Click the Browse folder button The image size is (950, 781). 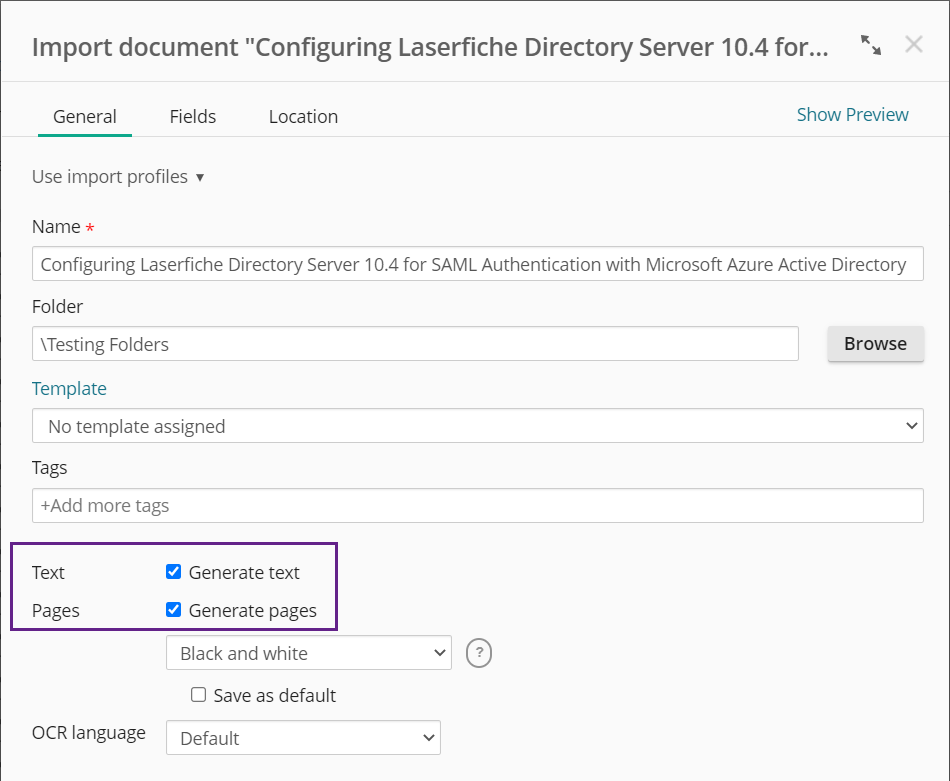875,344
